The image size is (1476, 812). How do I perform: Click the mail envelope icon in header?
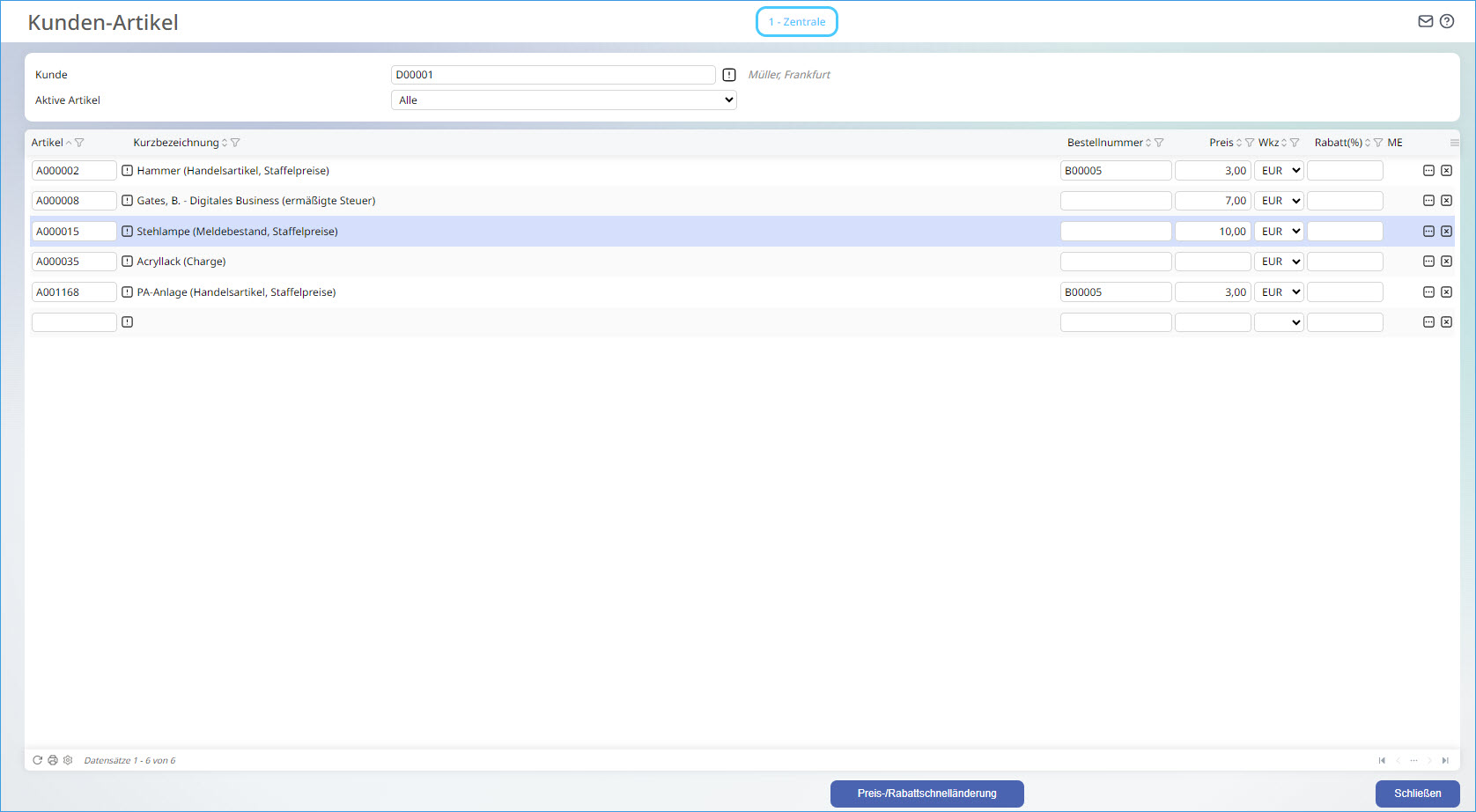1425,21
